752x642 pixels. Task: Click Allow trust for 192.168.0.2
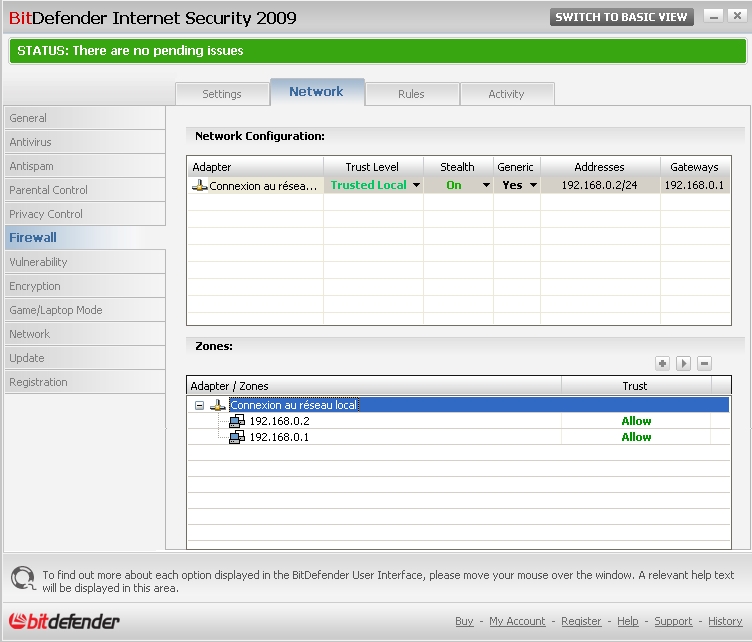(636, 421)
